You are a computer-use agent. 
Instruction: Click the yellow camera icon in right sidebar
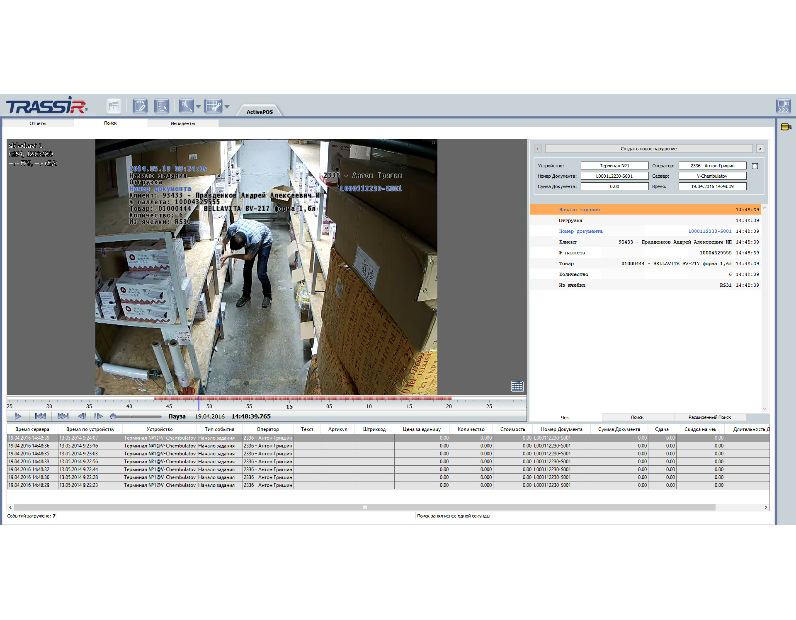click(786, 127)
